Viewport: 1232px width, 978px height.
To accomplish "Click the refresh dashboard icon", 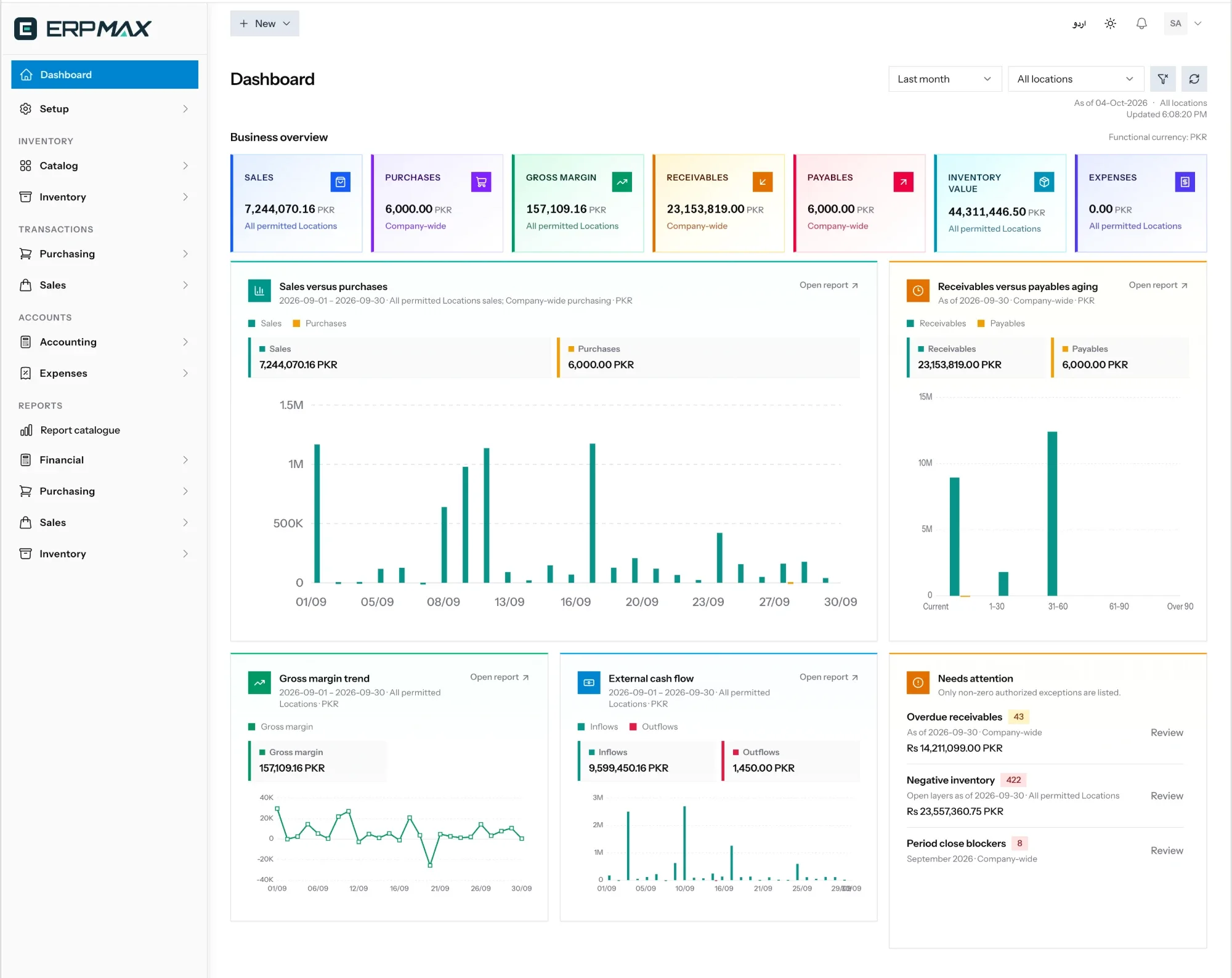I will click(x=1194, y=79).
